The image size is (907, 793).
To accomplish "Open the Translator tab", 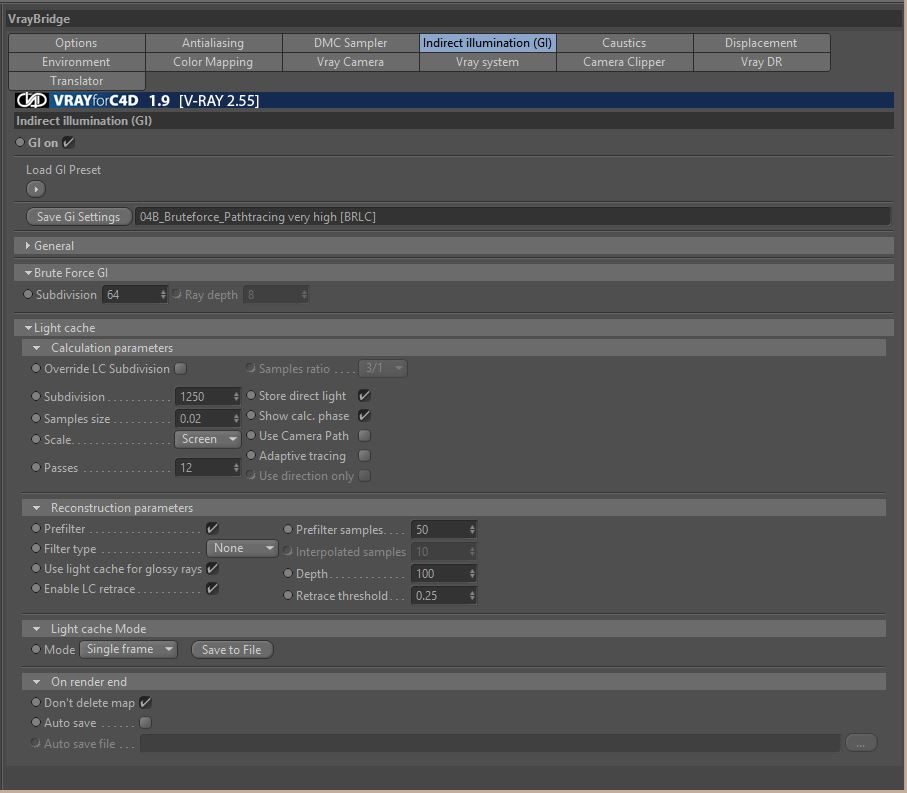I will pos(76,81).
